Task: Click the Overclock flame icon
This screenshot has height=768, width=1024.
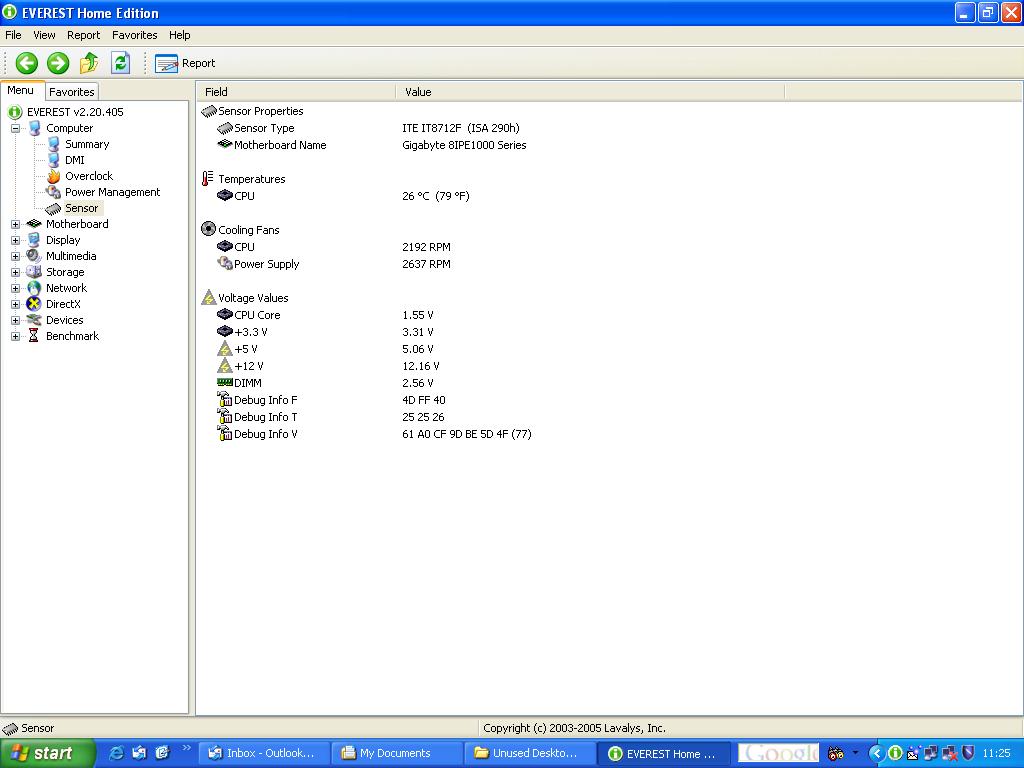Action: point(54,176)
